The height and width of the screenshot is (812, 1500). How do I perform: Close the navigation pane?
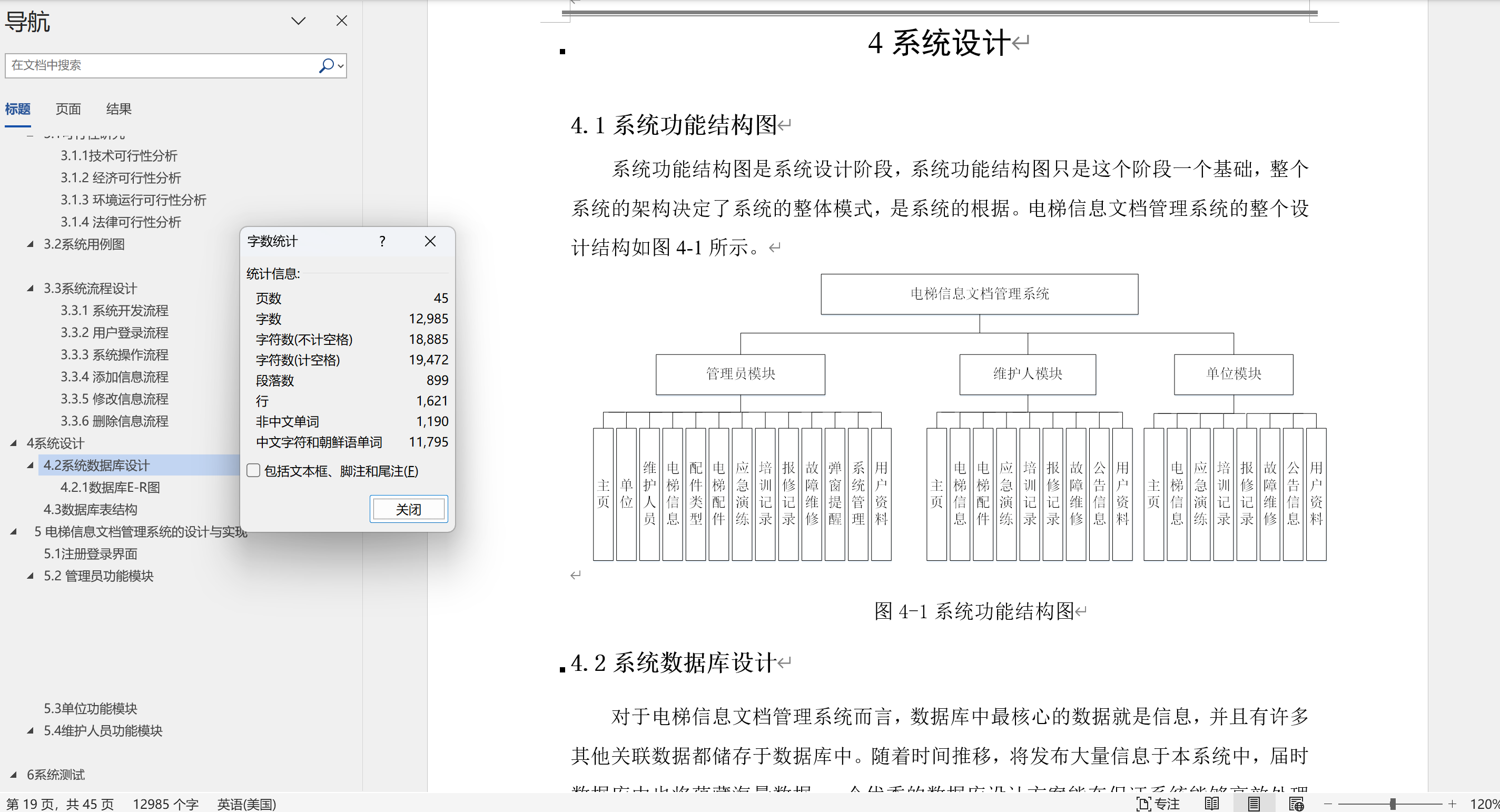342,21
